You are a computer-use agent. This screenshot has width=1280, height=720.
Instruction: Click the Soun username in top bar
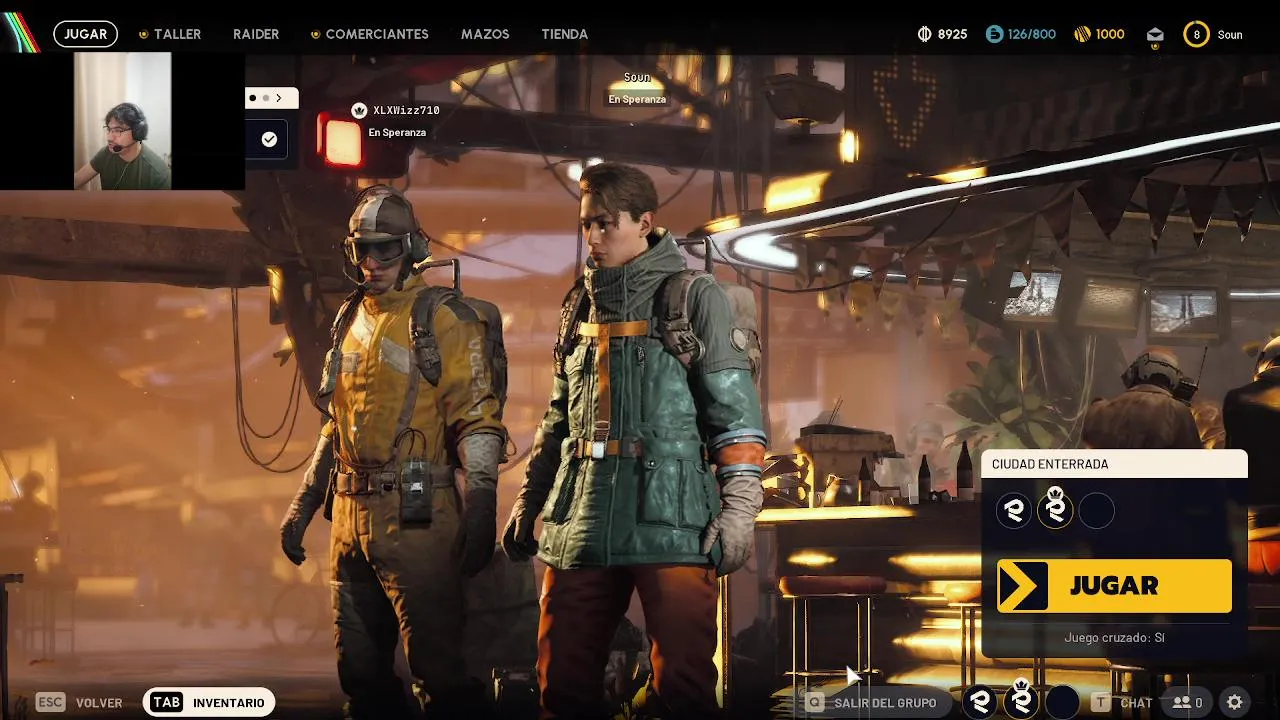pos(1230,35)
